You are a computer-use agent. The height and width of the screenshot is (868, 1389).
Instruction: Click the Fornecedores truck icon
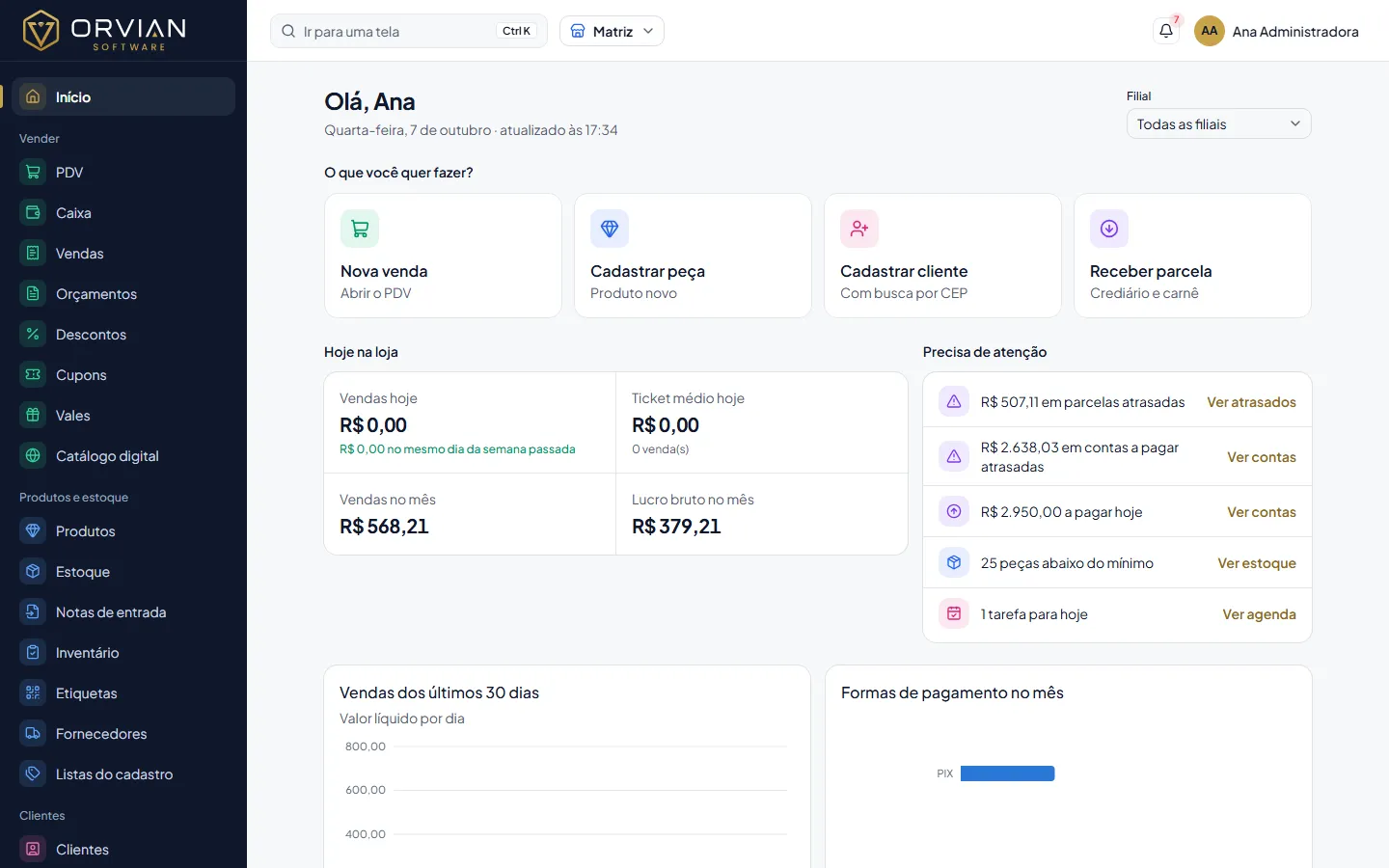pyautogui.click(x=33, y=733)
